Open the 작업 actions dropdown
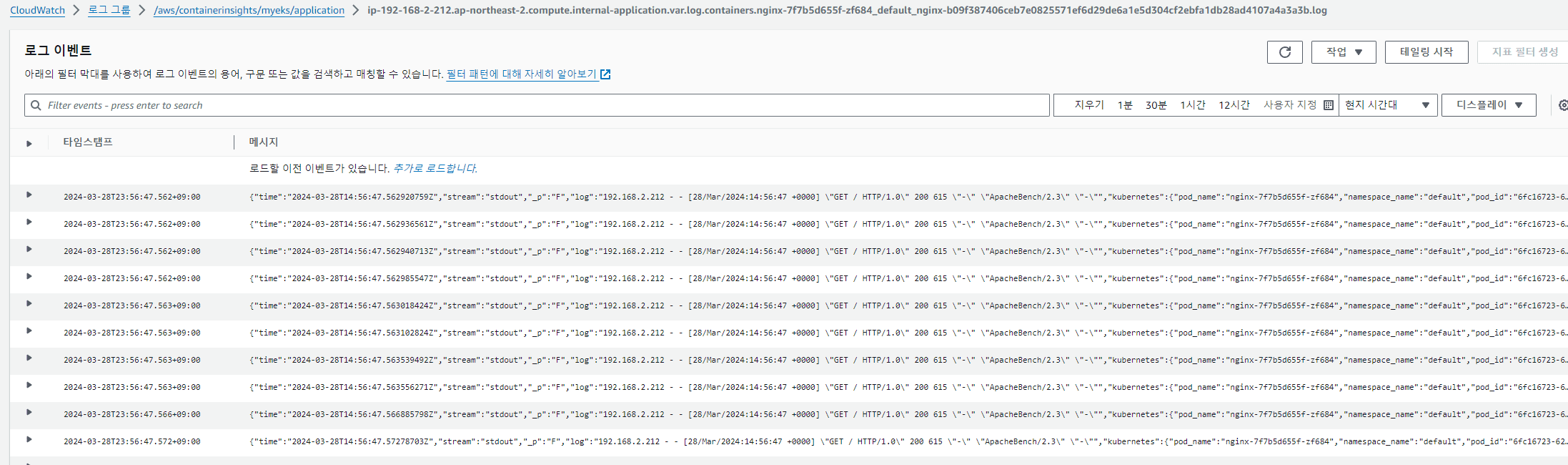The height and width of the screenshot is (465, 1568). (1343, 52)
